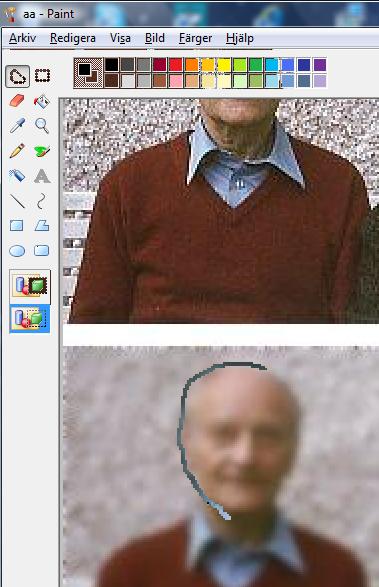
Task: Pick the Curve tool
Action: click(42, 201)
